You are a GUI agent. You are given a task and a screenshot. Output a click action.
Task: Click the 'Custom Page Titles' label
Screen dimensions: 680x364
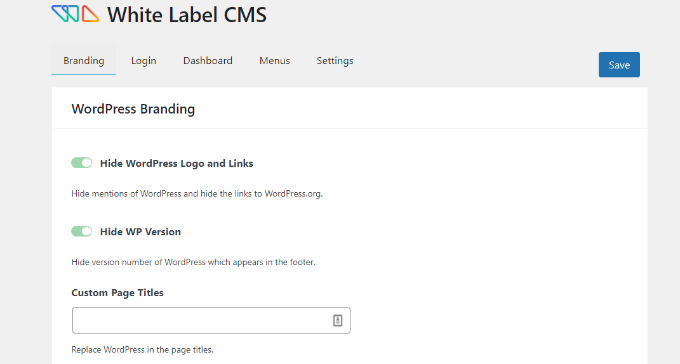pos(118,293)
